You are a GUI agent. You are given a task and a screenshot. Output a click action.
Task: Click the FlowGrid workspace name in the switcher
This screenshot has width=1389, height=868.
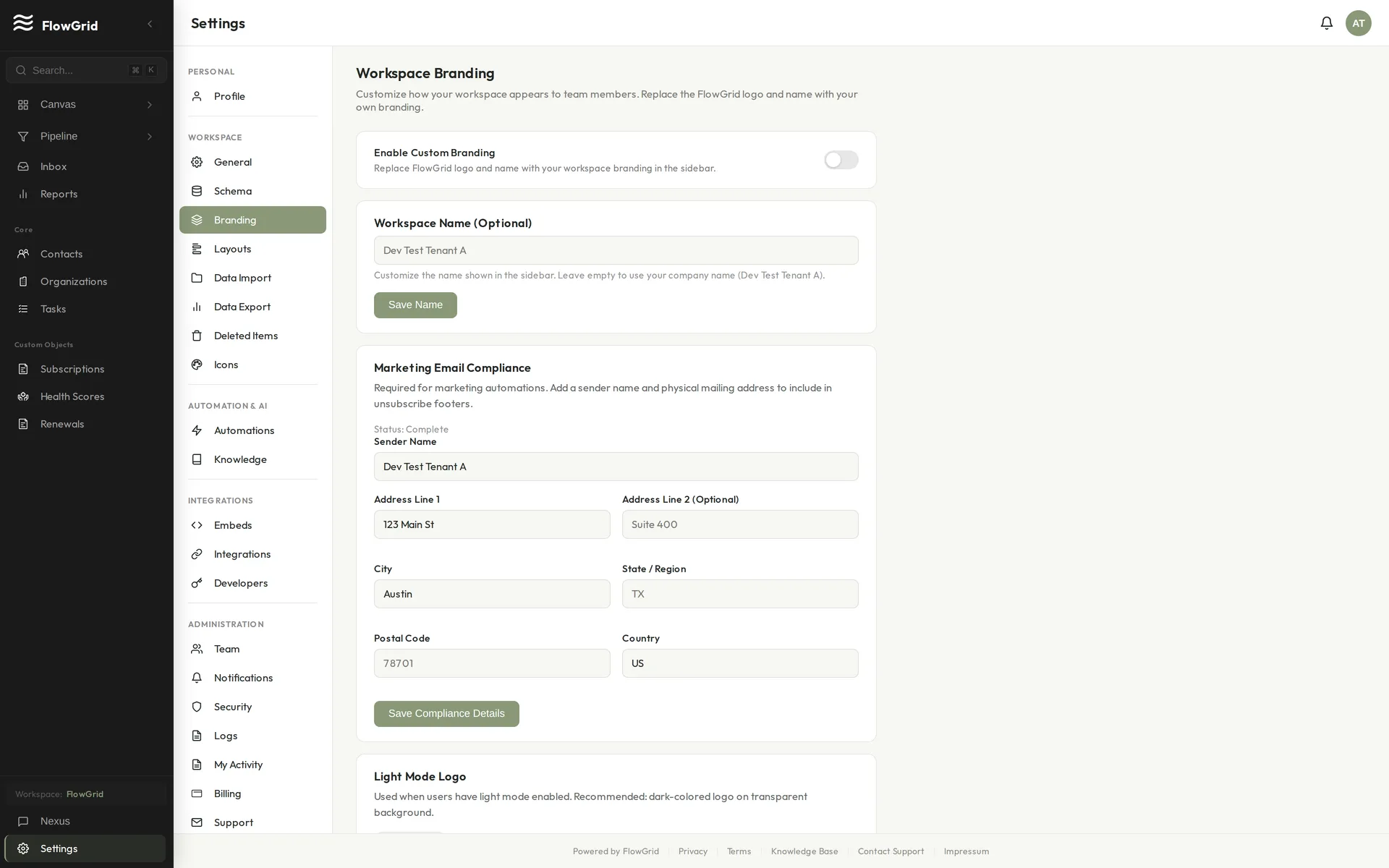85,794
